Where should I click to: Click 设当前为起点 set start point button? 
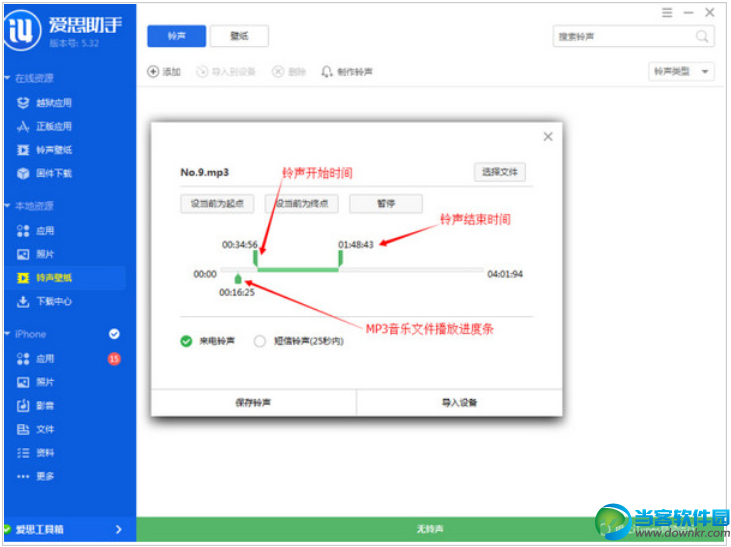[217, 204]
